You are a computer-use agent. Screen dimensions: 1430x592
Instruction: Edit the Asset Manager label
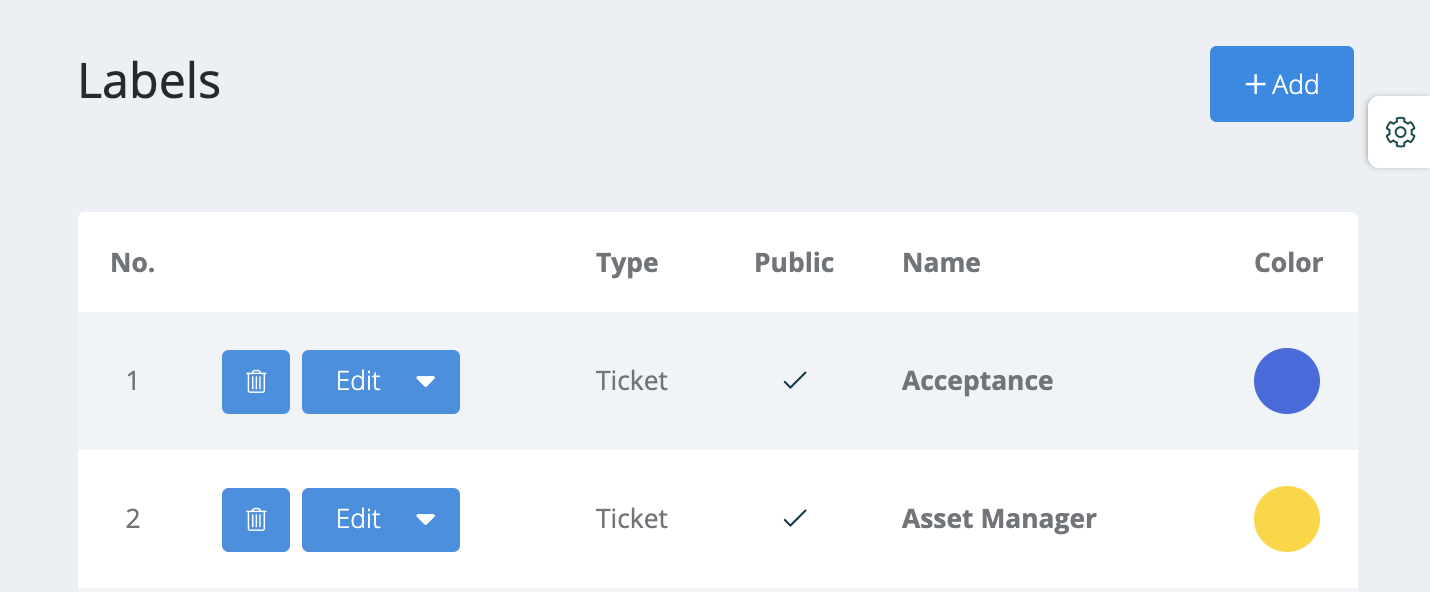[x=358, y=519]
